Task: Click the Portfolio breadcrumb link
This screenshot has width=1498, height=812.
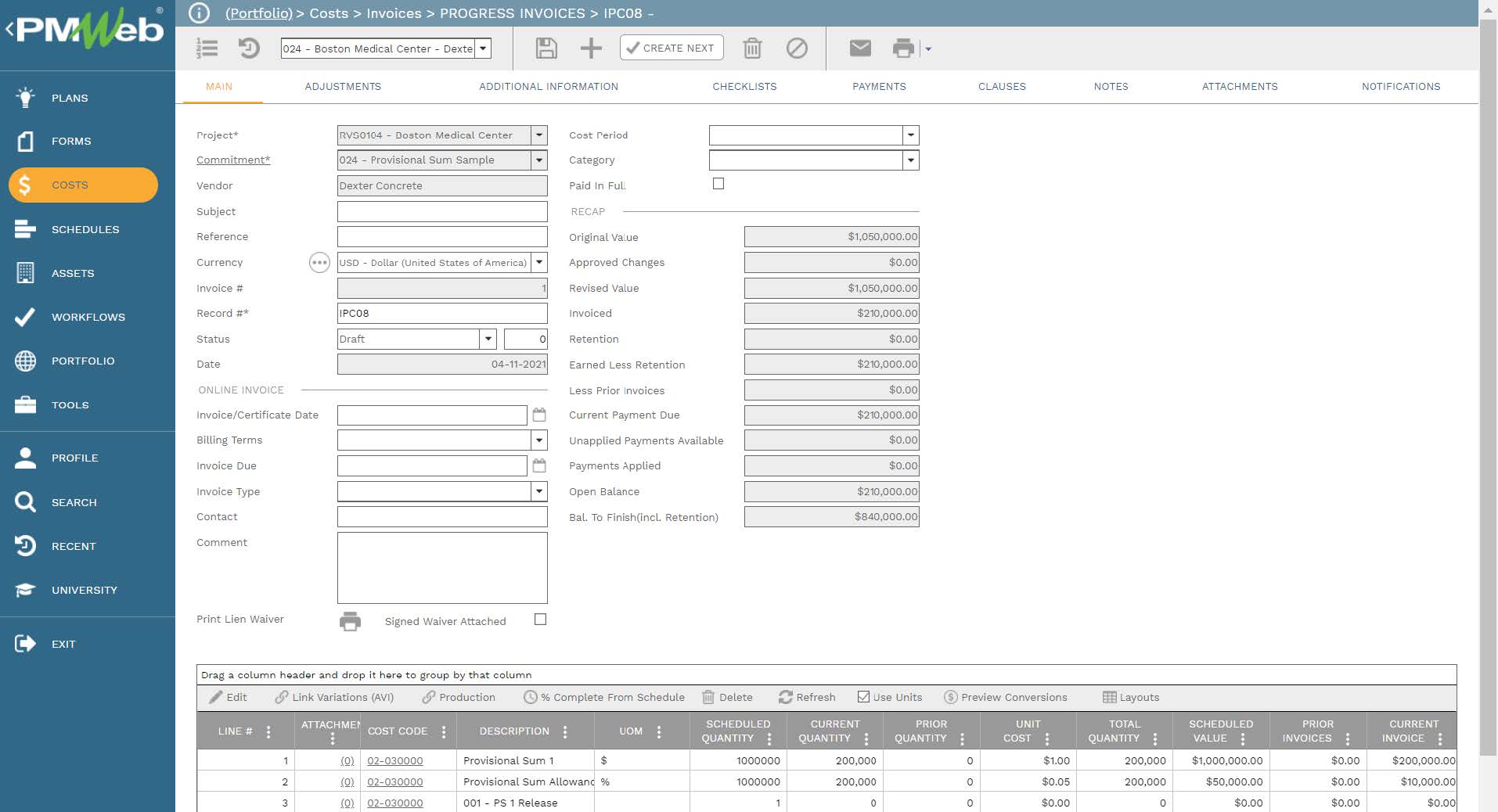Action: 259,13
